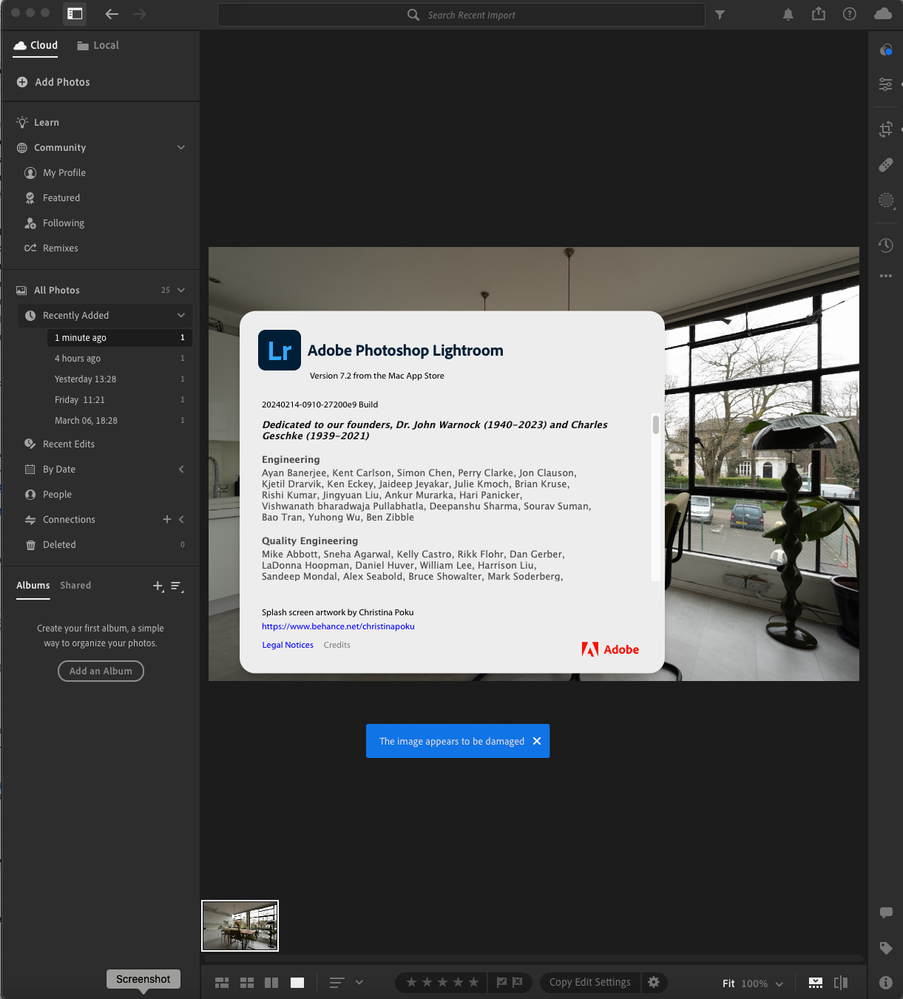The height and width of the screenshot is (999, 903).
Task: Open the Versions panel
Action: (886, 245)
